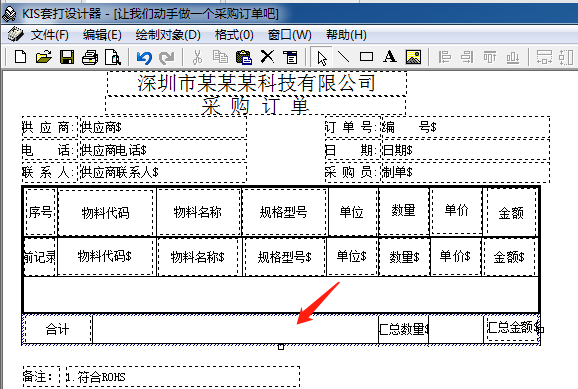Select the 单位 header cell

click(352, 212)
